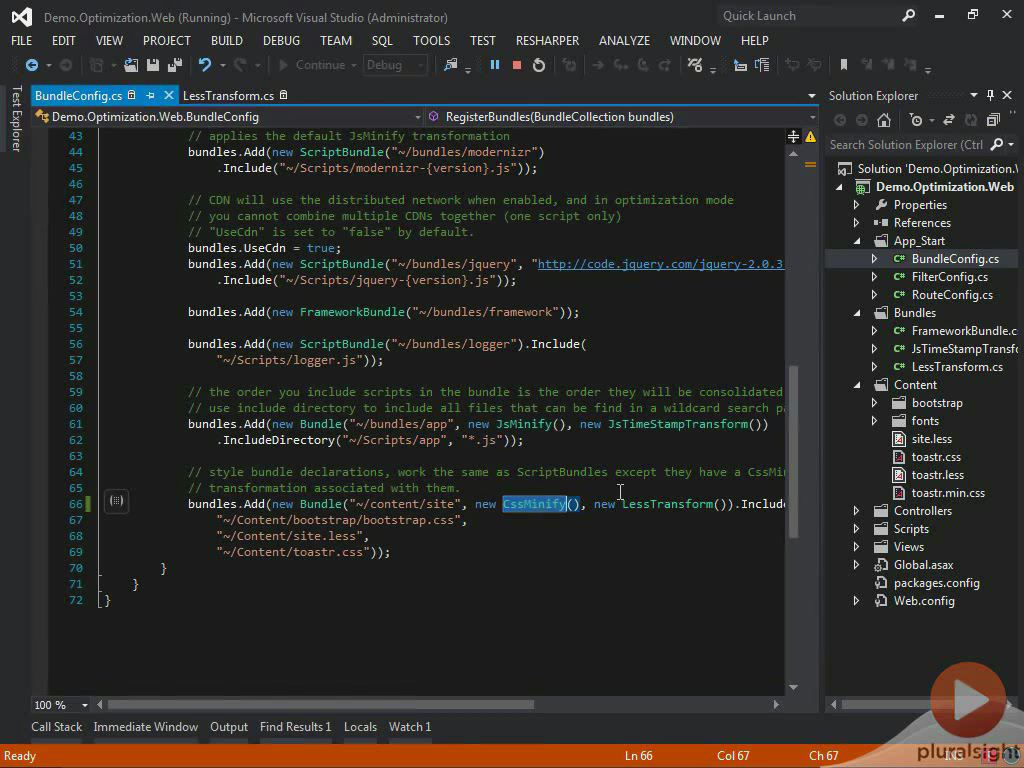Click the editor horizontal scrollbar thumb
Image resolution: width=1024 pixels, height=768 pixels.
tap(320, 704)
